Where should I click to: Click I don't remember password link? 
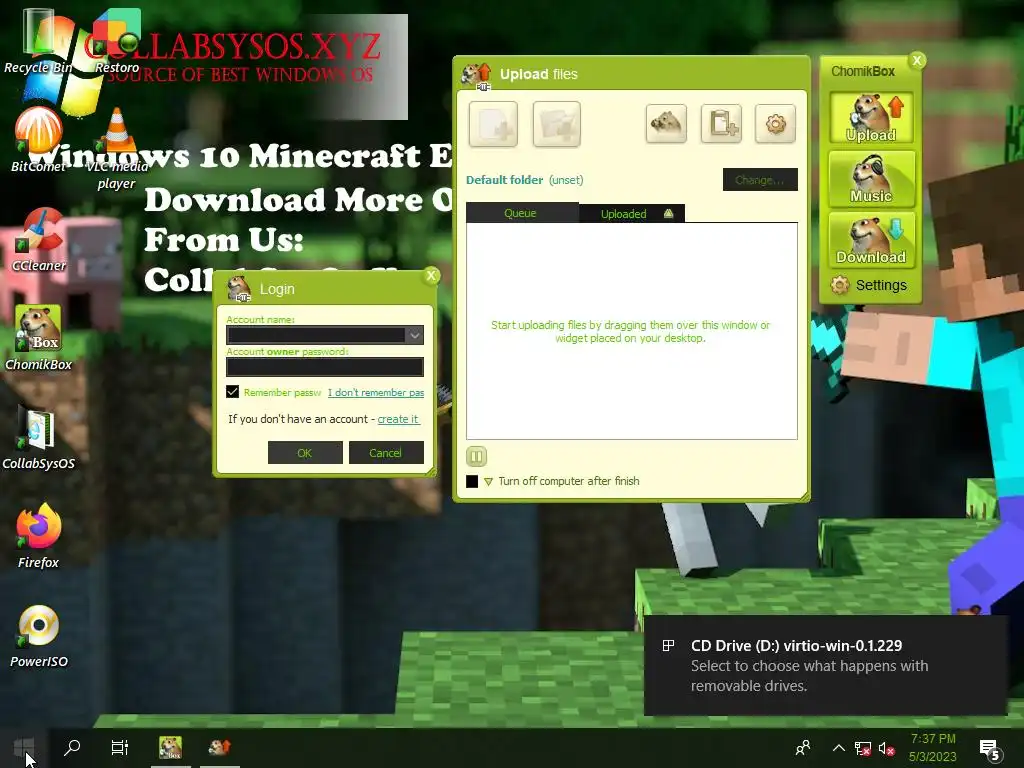376,392
